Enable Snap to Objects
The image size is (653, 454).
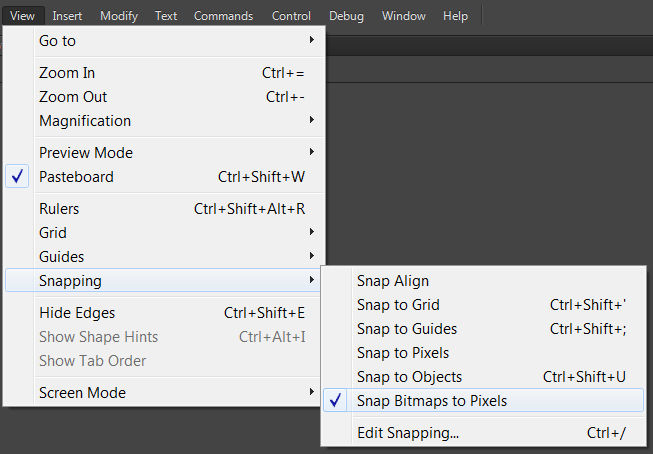click(409, 377)
